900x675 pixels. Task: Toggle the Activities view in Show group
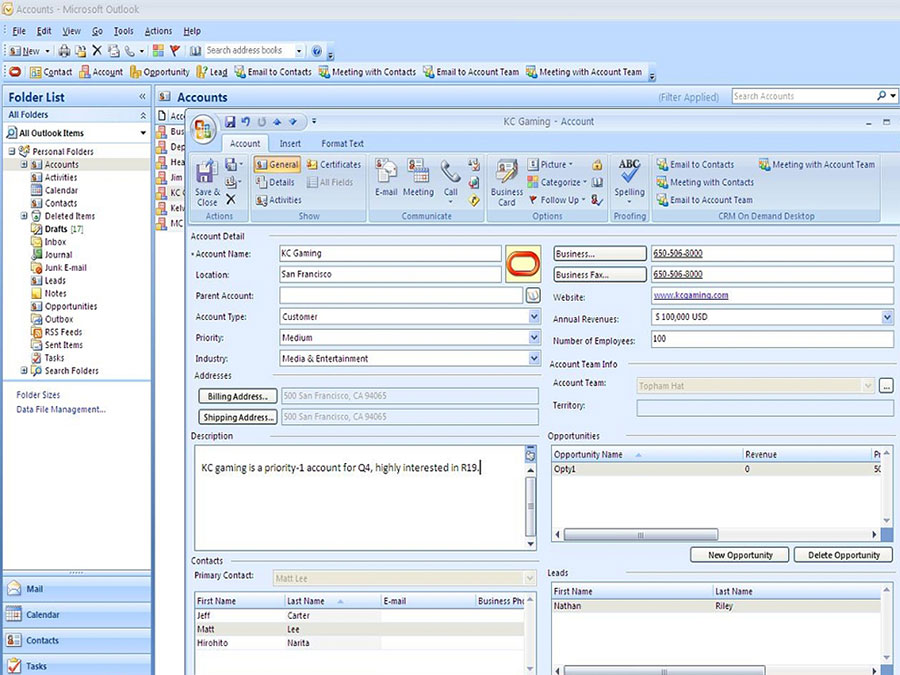[x=278, y=200]
